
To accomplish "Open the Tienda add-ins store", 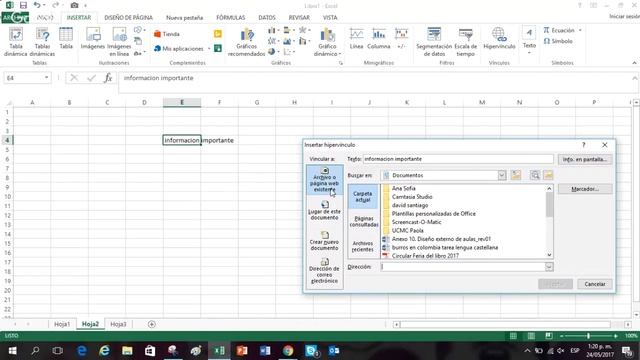I will 167,34.
